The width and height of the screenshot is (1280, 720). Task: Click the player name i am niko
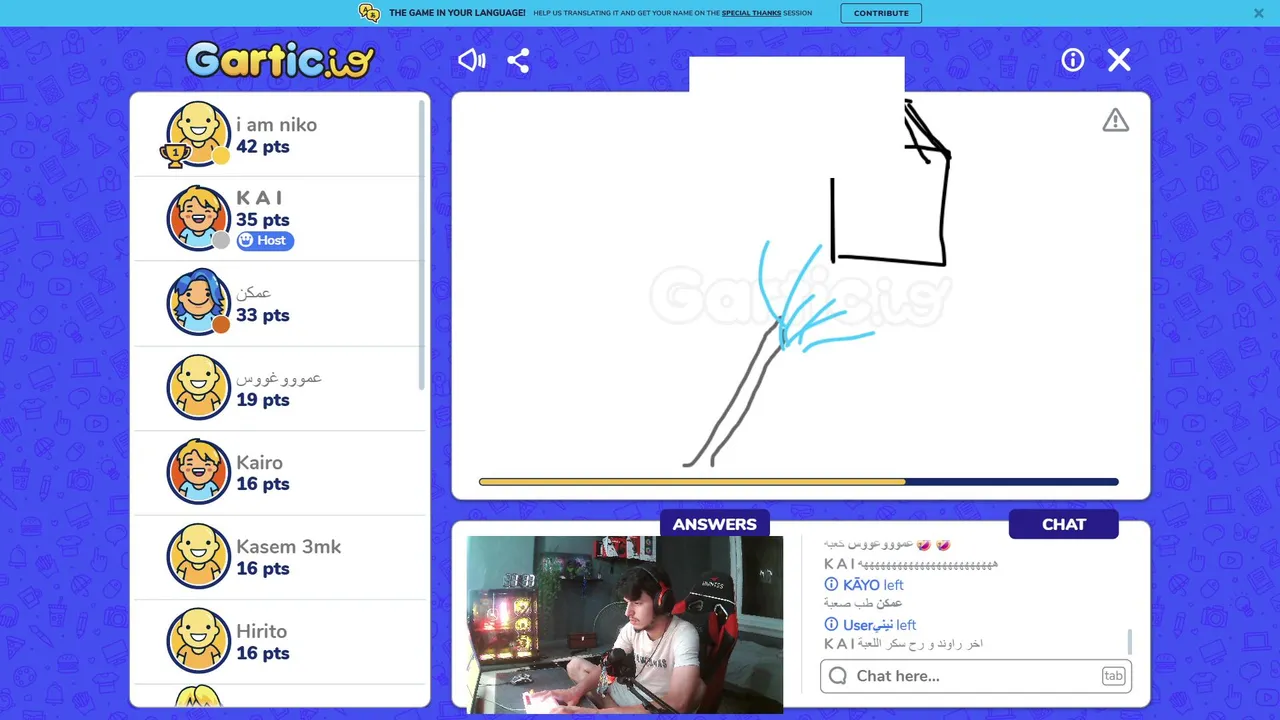(276, 124)
